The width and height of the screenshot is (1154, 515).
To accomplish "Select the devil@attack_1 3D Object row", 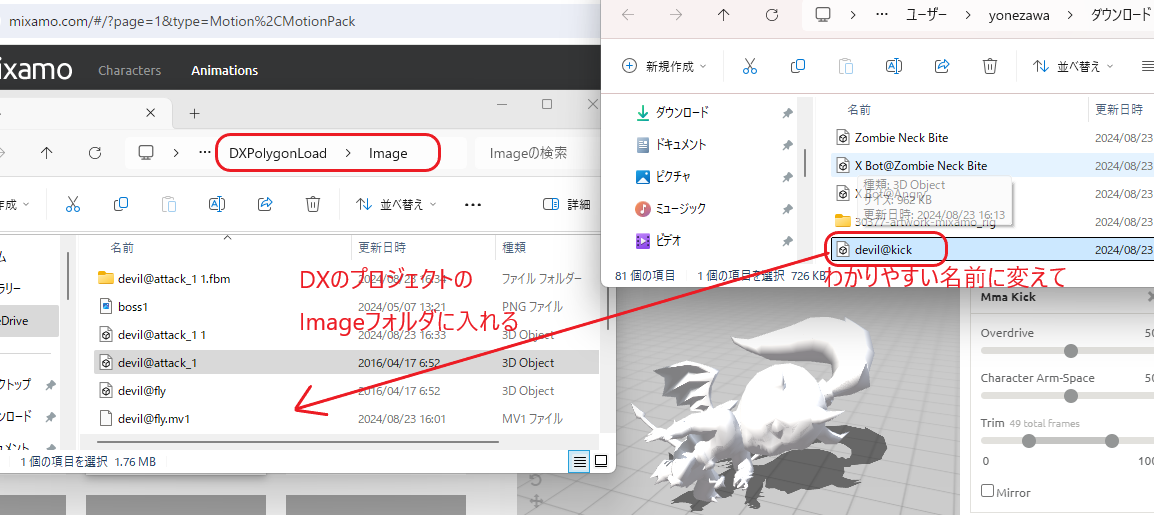I will [347, 363].
